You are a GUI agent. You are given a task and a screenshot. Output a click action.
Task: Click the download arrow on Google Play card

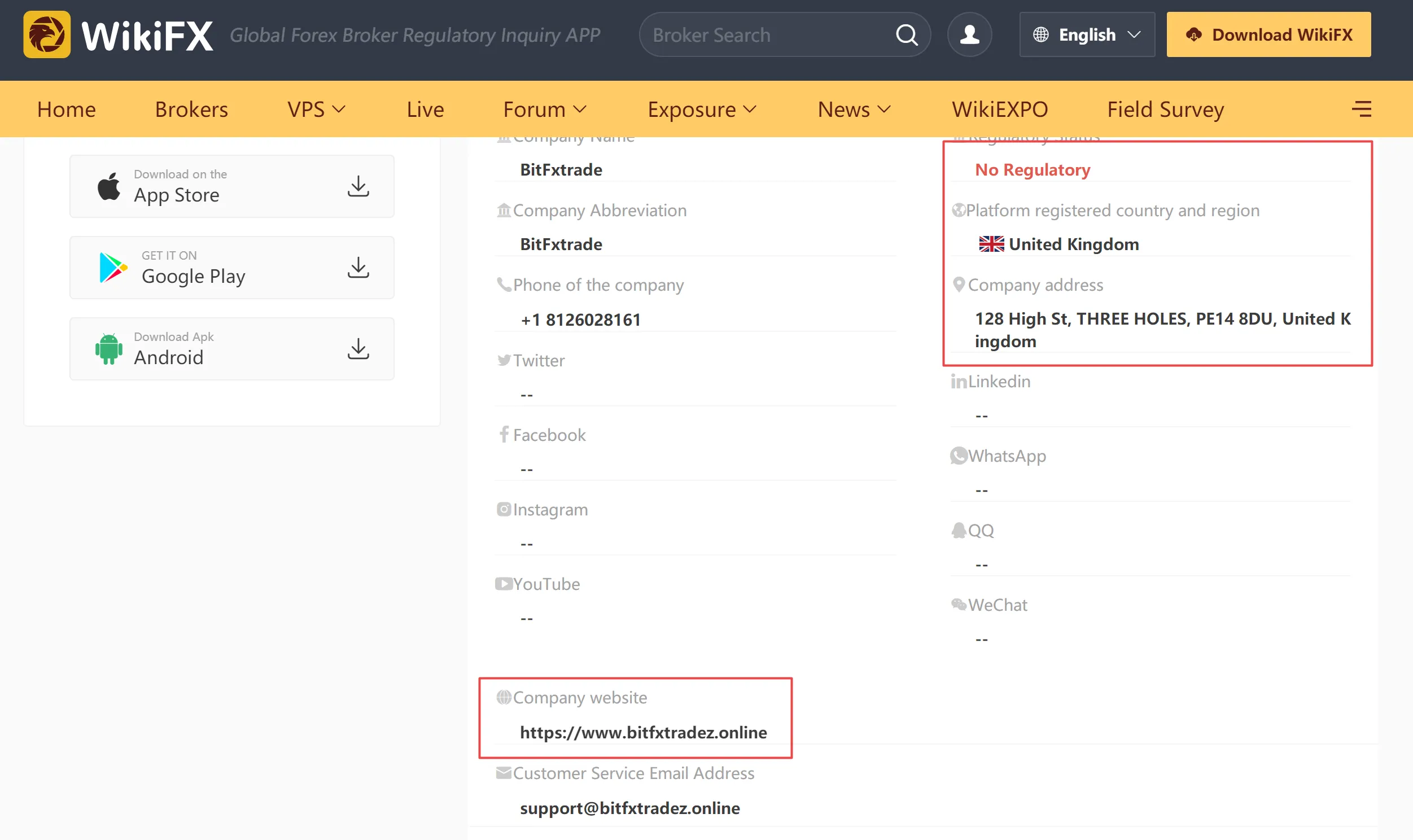coord(358,267)
